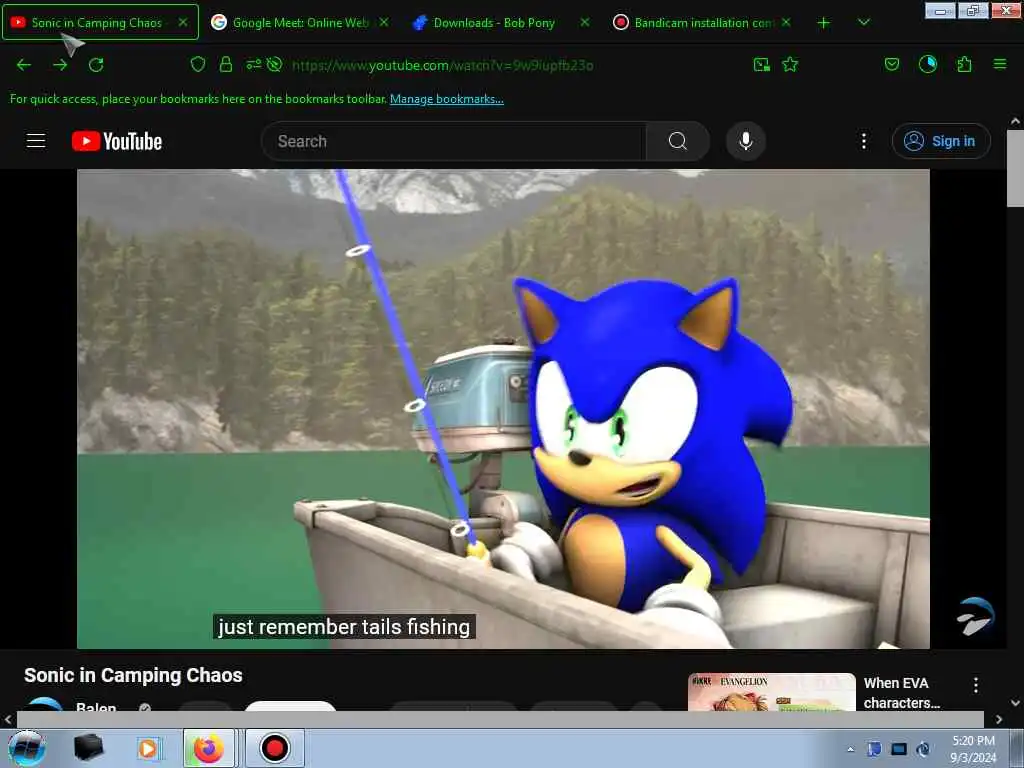The image size is (1024, 768).
Task: Open the YouTube guide hamburger menu
Action: click(x=36, y=141)
